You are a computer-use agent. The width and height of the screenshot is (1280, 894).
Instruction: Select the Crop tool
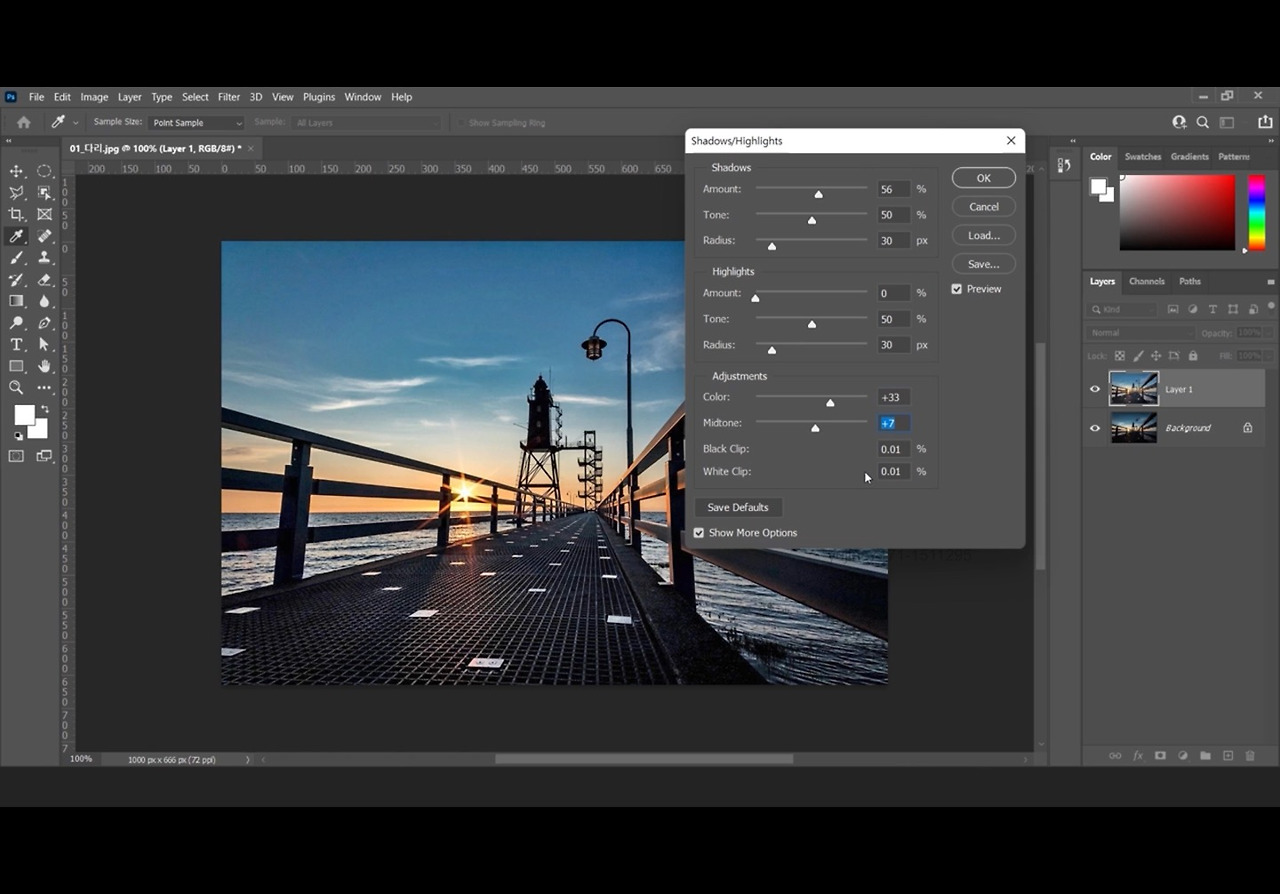(16, 214)
